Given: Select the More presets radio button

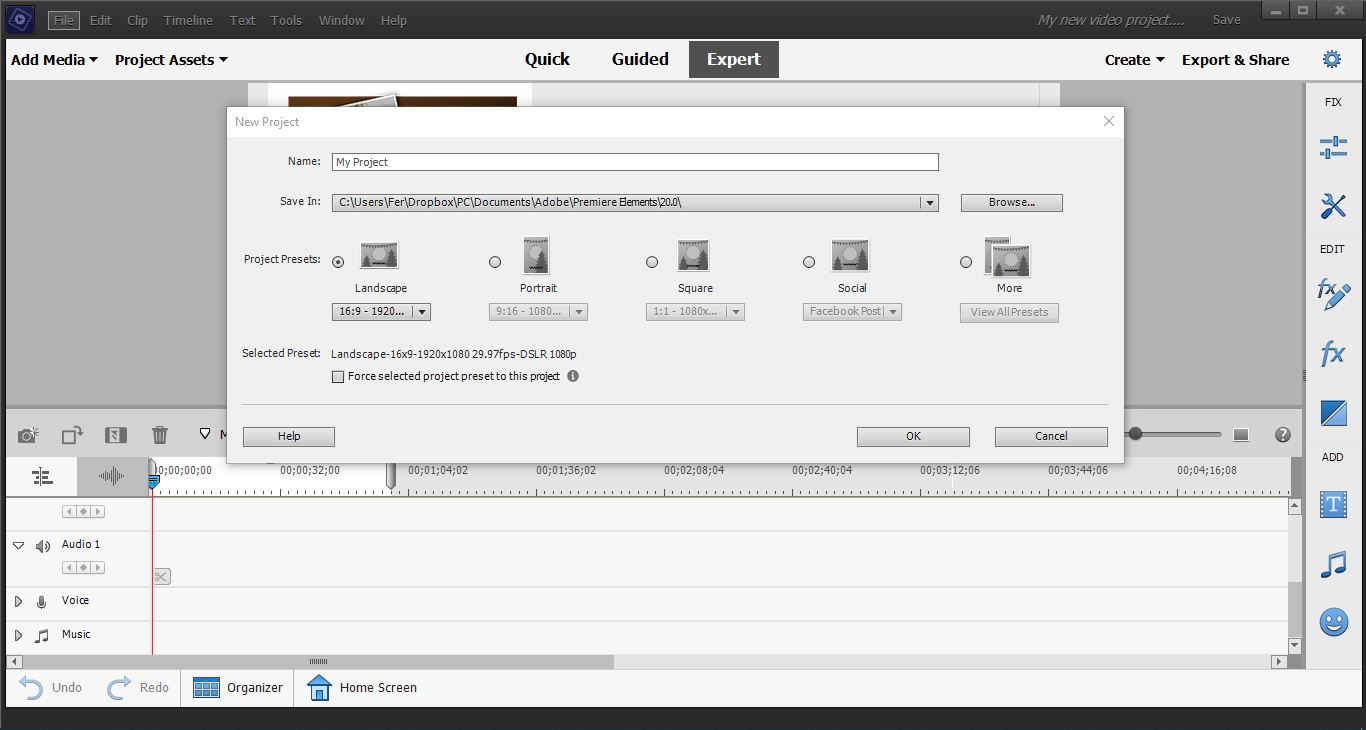Looking at the screenshot, I should click(966, 262).
